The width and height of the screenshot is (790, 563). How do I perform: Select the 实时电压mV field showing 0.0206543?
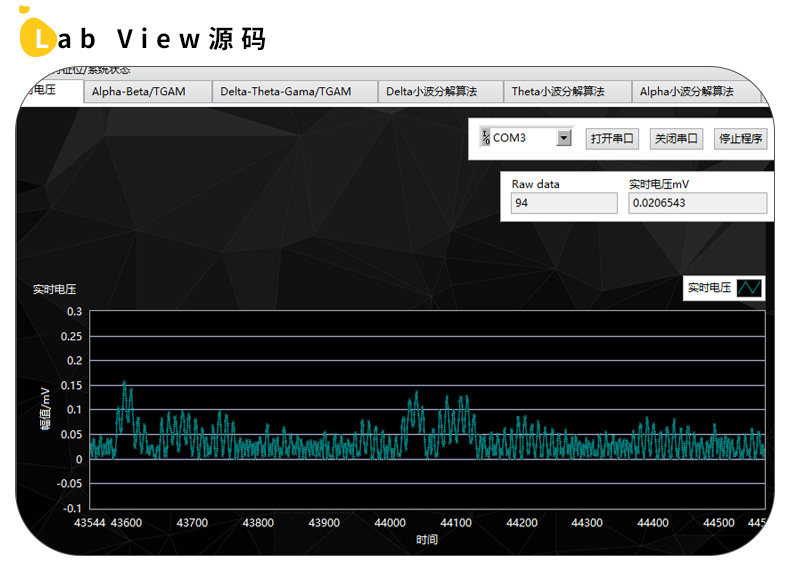tap(697, 203)
